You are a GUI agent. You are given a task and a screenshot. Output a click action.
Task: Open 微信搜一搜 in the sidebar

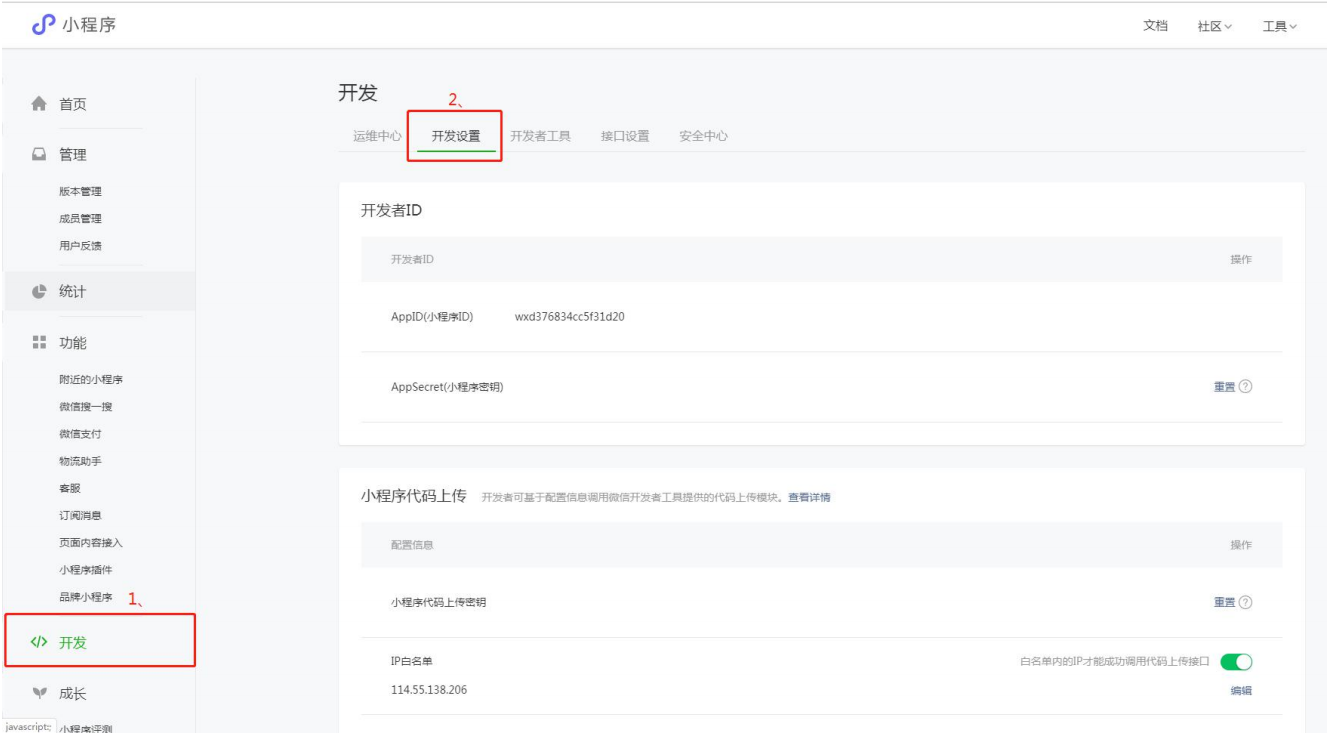[x=86, y=407]
